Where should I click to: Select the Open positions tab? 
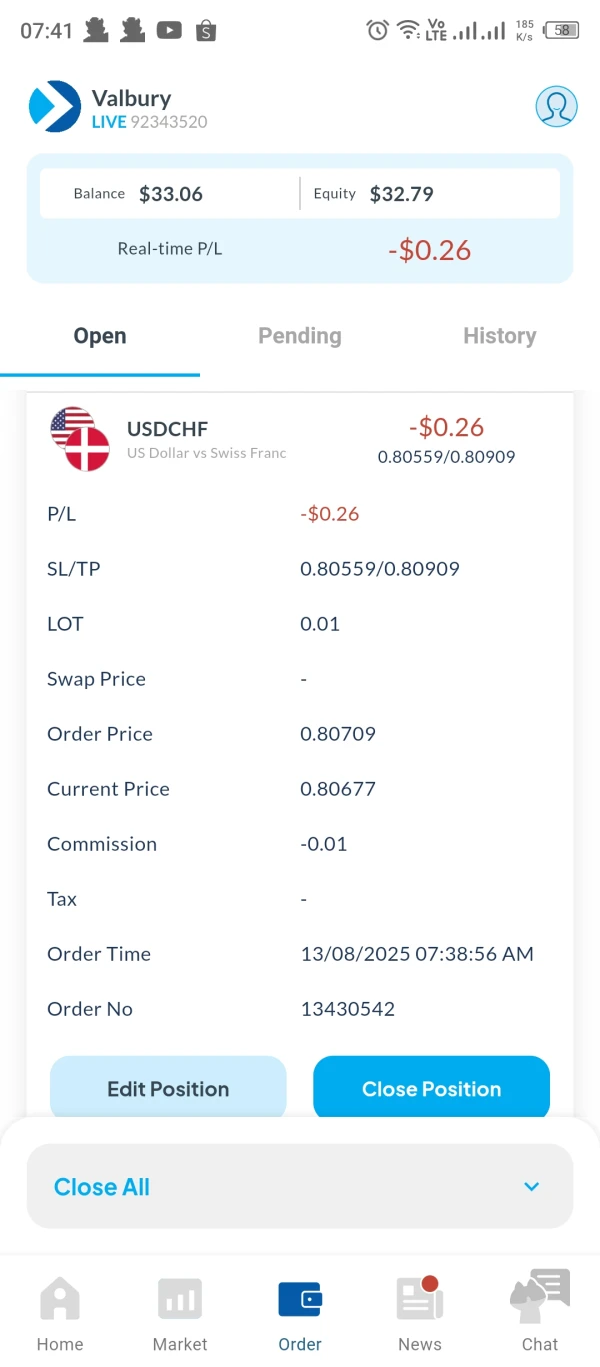[x=100, y=336]
